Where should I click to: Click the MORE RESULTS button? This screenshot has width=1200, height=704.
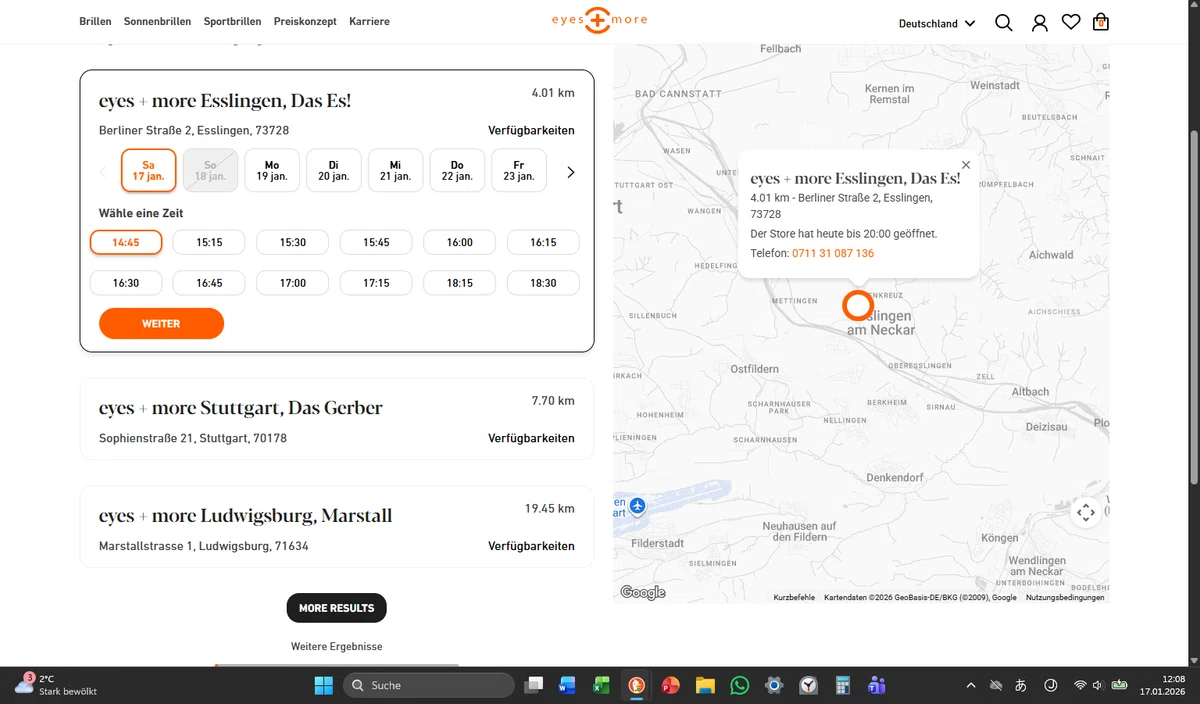pos(336,608)
